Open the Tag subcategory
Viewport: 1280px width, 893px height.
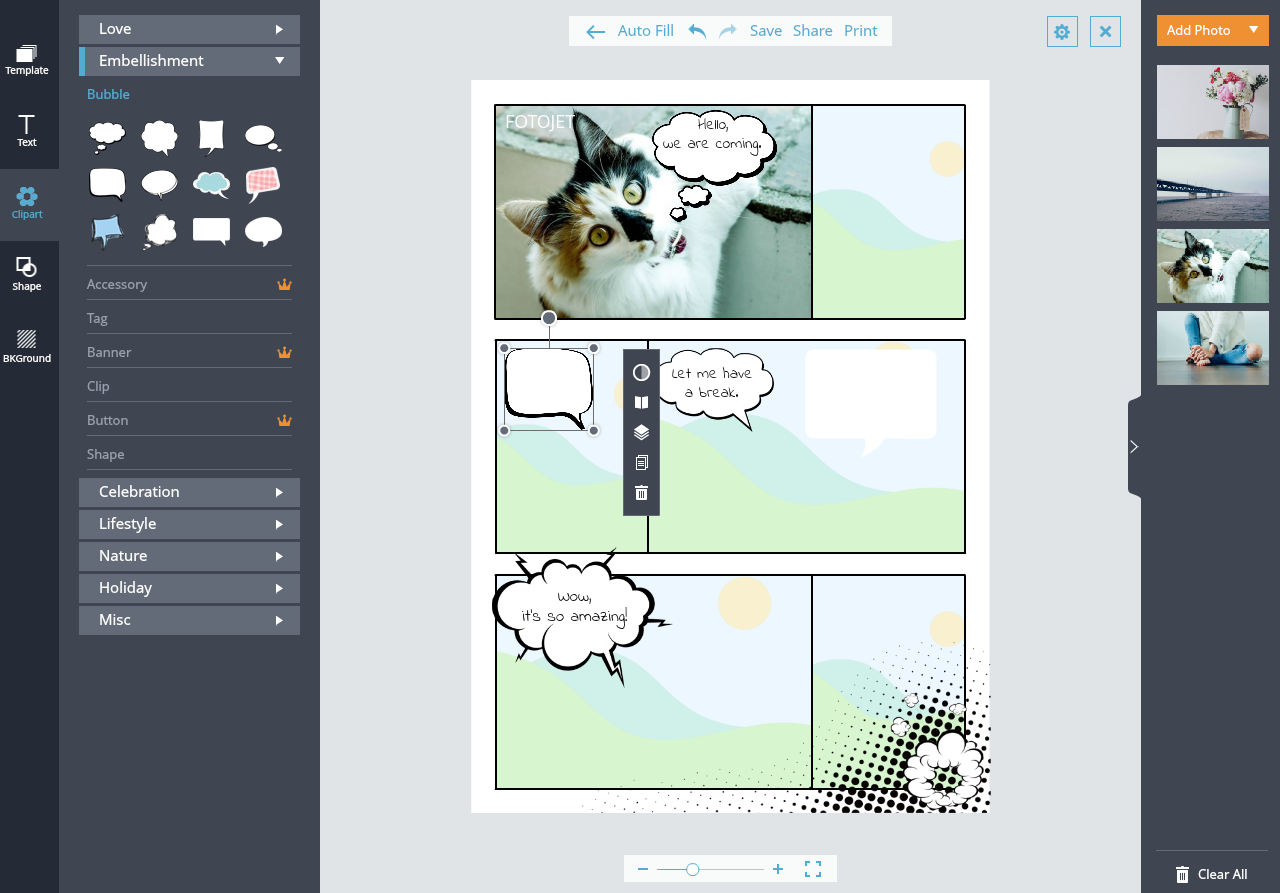point(189,318)
